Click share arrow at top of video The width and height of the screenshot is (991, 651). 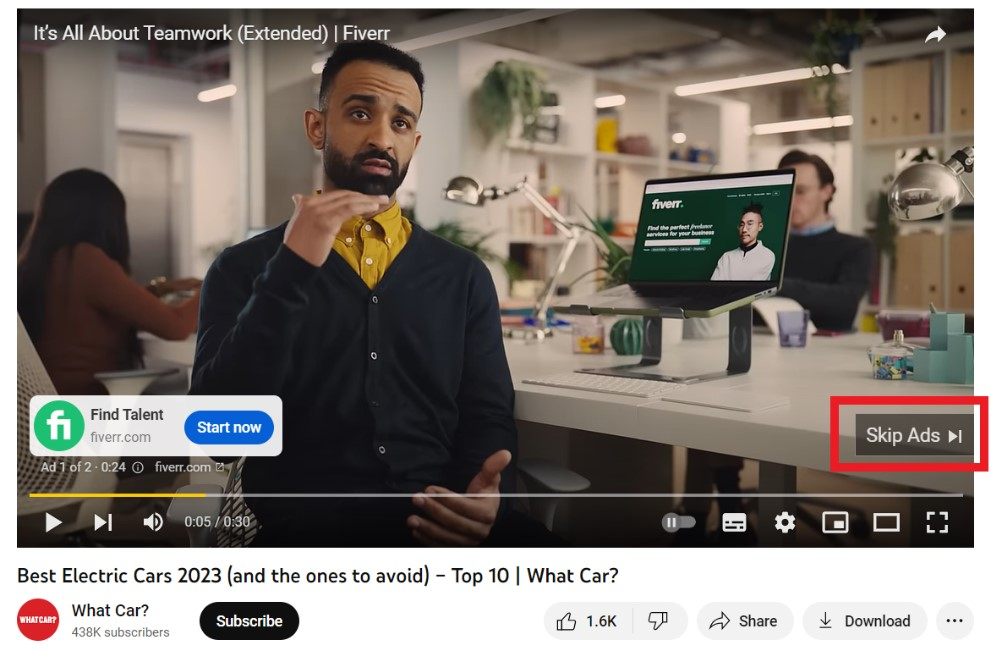pyautogui.click(x=935, y=34)
